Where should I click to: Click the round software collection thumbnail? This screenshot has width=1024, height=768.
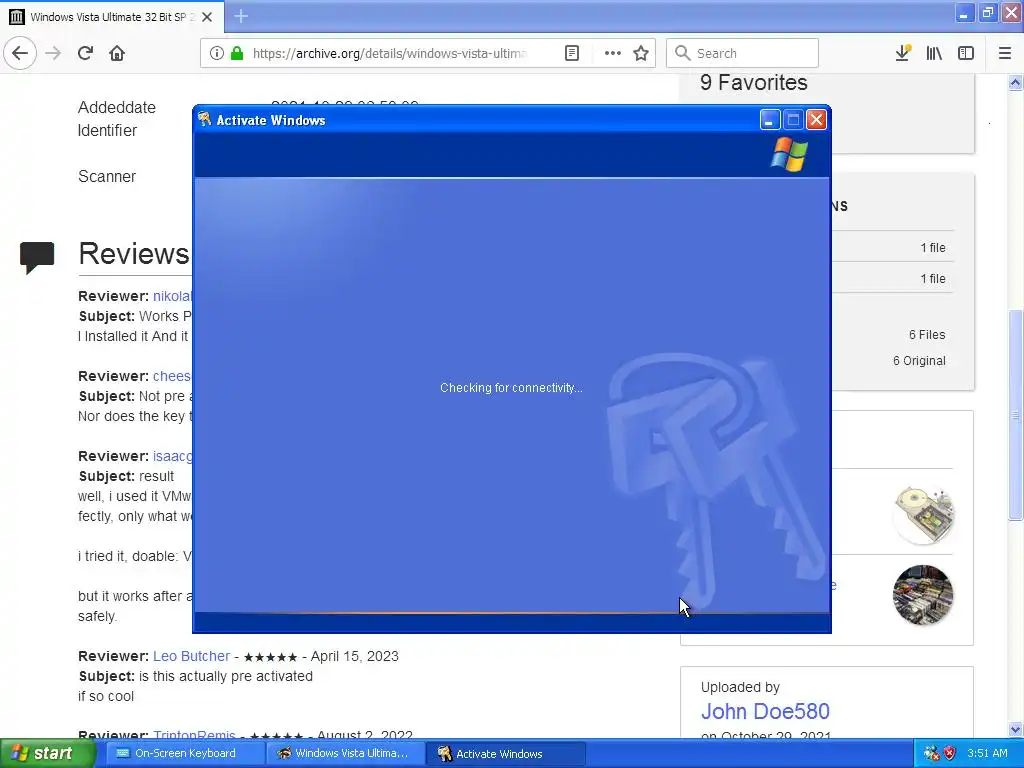click(x=923, y=595)
